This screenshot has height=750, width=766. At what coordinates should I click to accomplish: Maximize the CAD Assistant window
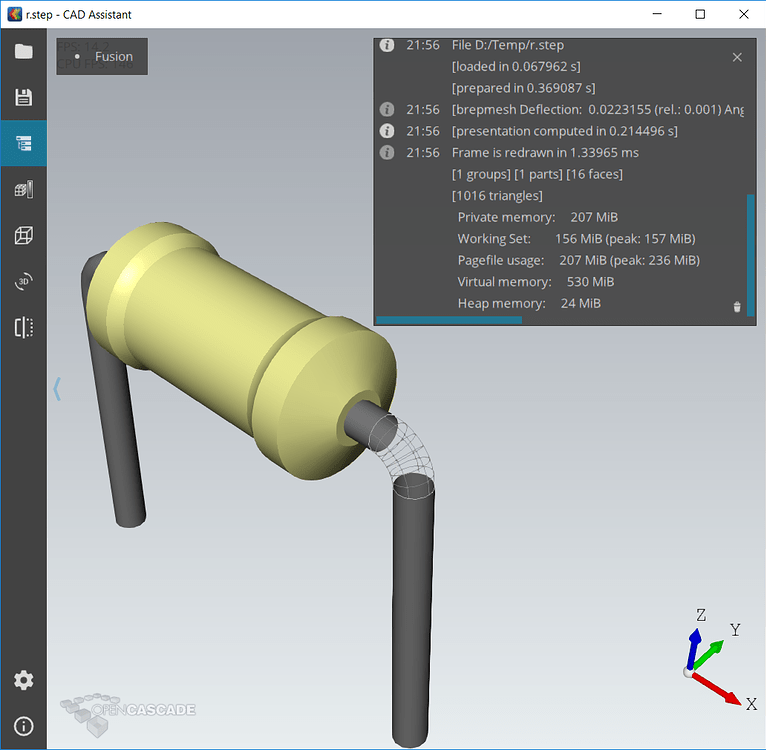pos(700,14)
